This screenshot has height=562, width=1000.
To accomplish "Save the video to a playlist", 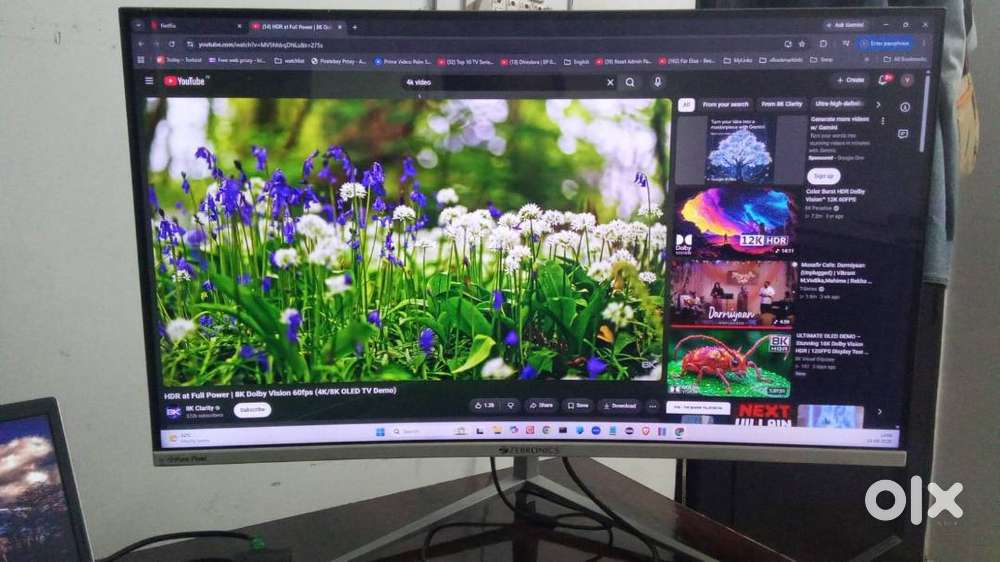I will 578,405.
